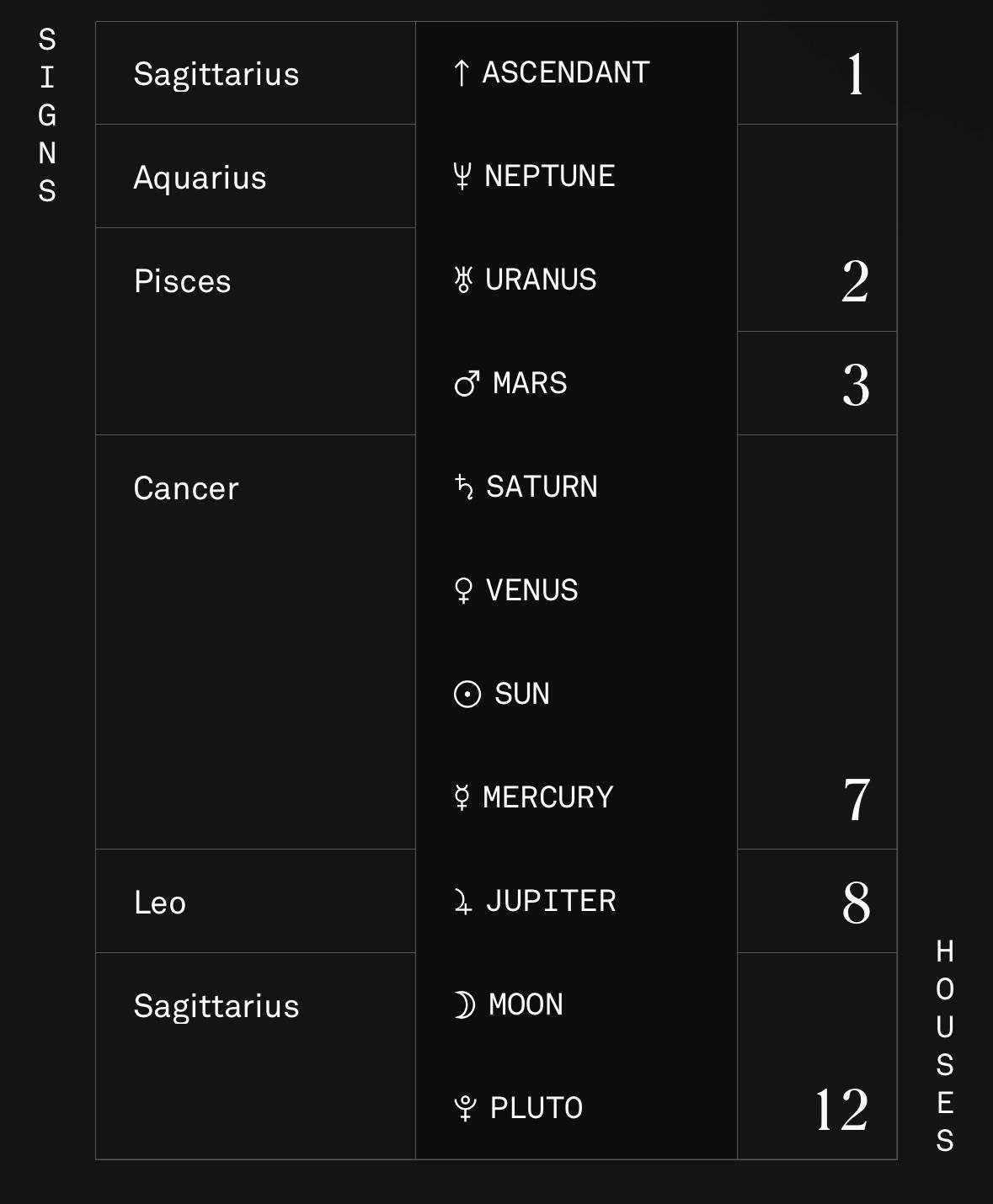
Task: Click the Mars symbol icon
Action: coord(467,384)
